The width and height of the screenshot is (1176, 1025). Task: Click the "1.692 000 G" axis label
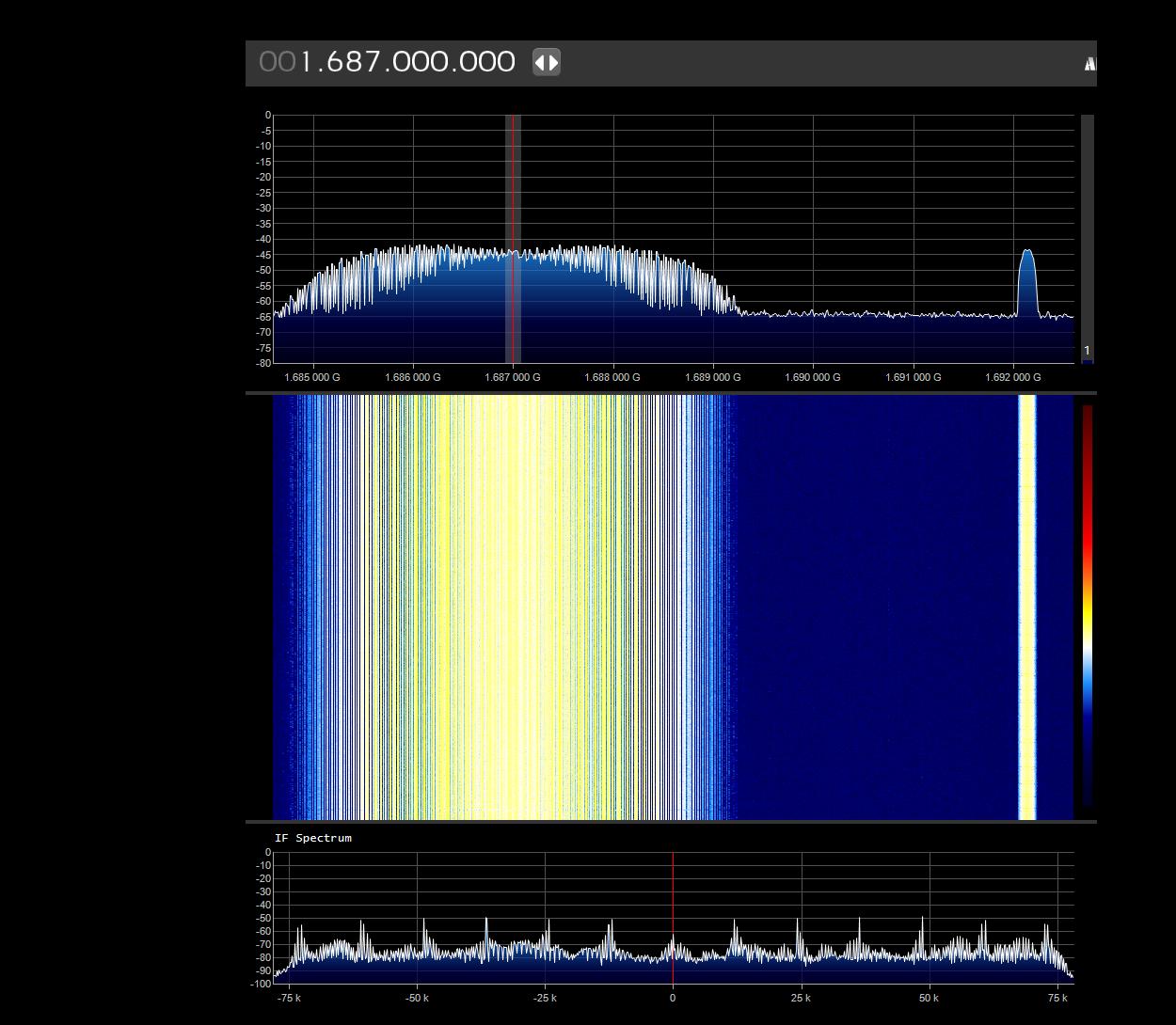point(1013,377)
